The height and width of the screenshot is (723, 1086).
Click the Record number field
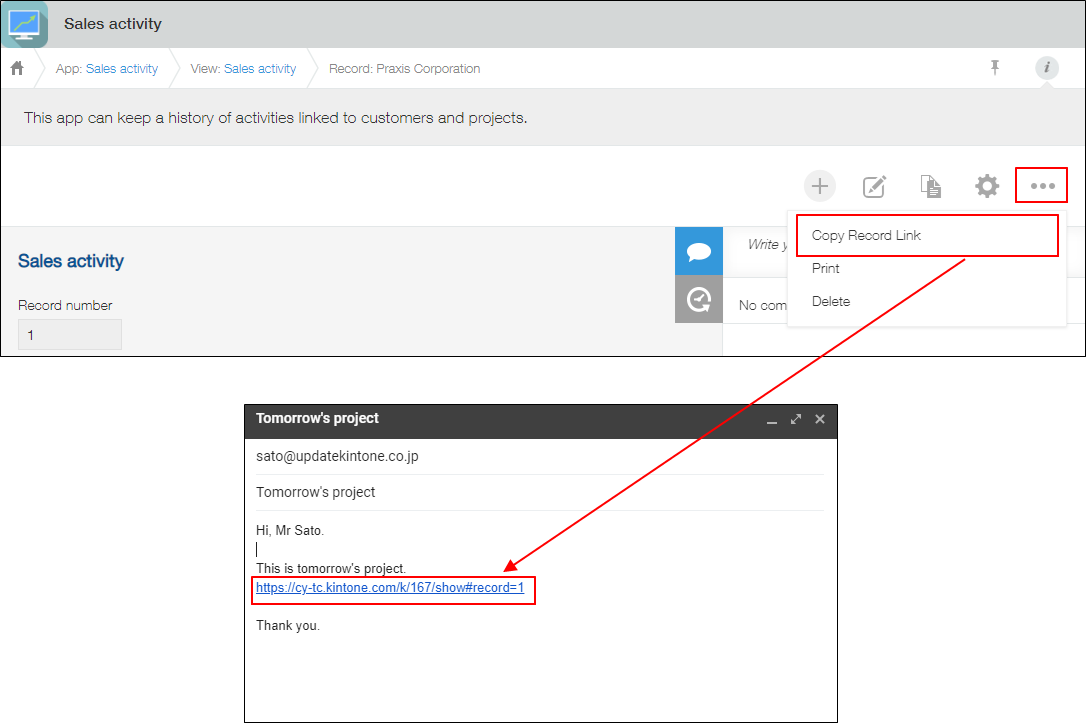70,334
